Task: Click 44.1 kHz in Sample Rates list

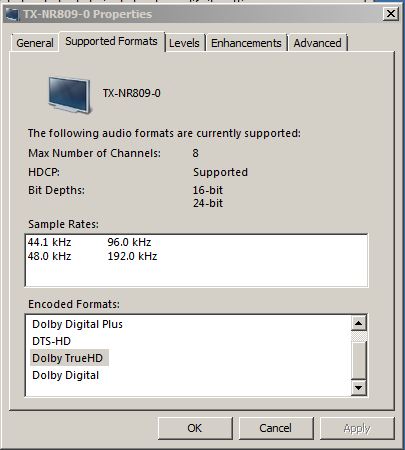Action: tap(49, 242)
